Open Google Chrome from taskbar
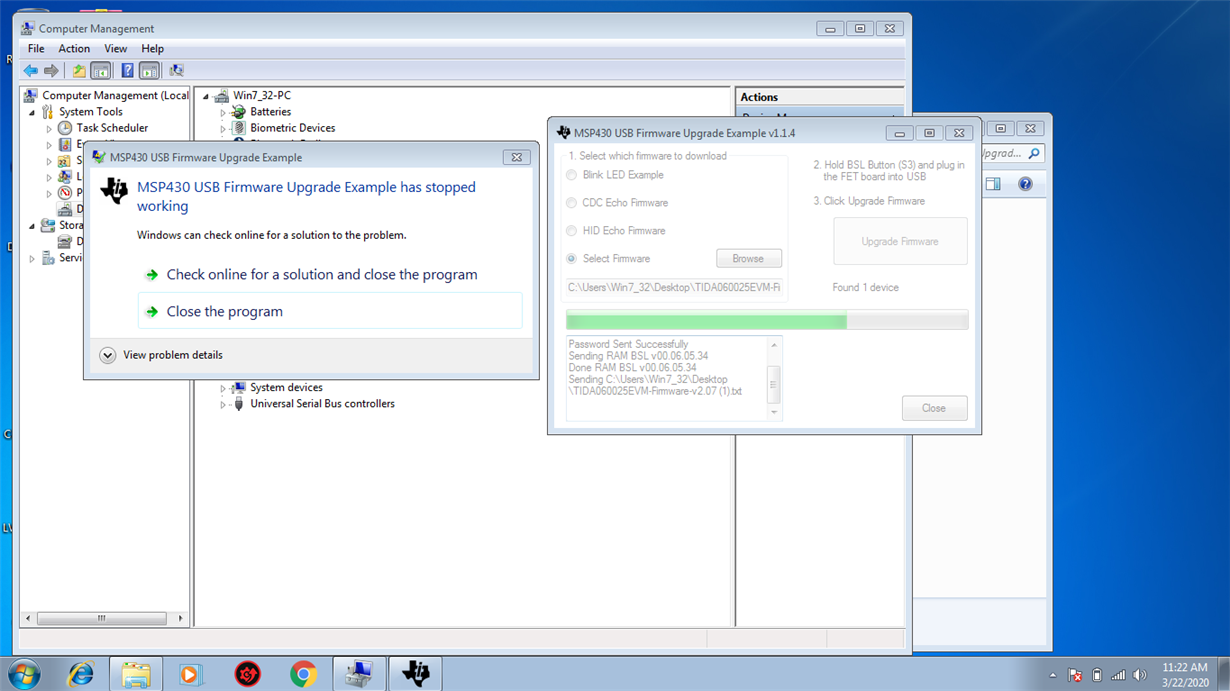 [303, 674]
